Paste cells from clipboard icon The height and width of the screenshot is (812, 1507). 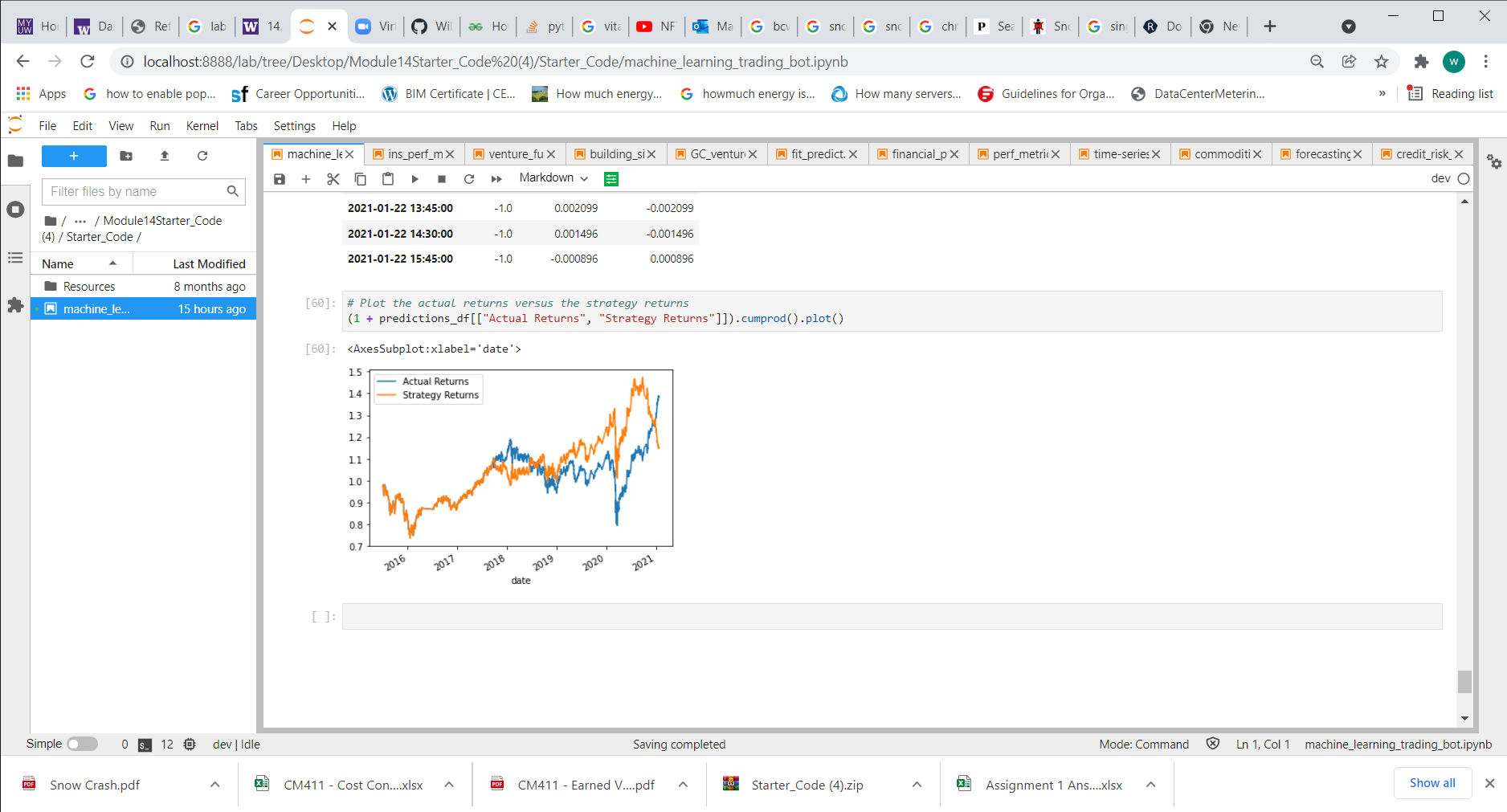388,179
